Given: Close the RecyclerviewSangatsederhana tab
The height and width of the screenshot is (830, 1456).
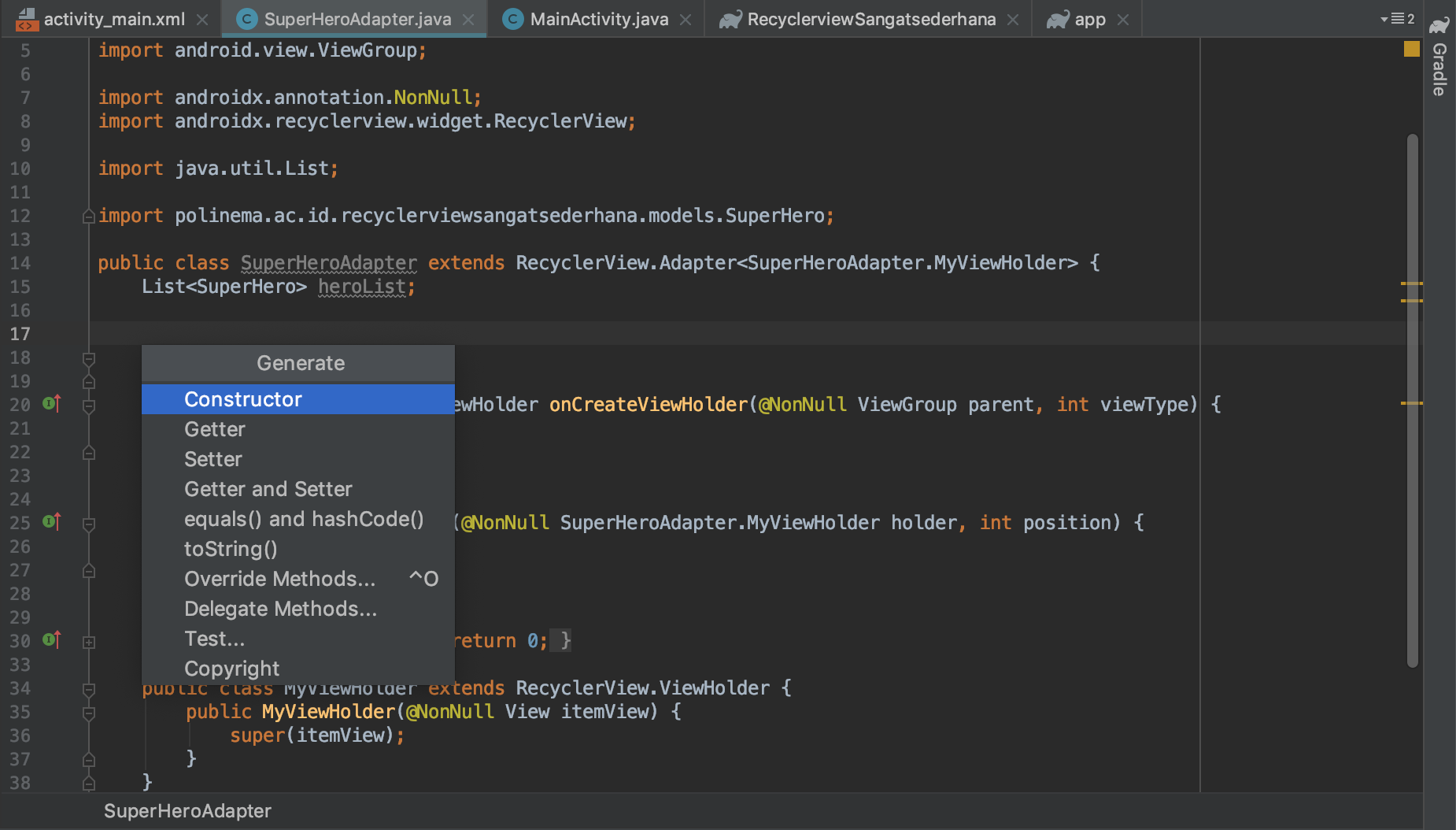Looking at the screenshot, I should tap(1013, 20).
